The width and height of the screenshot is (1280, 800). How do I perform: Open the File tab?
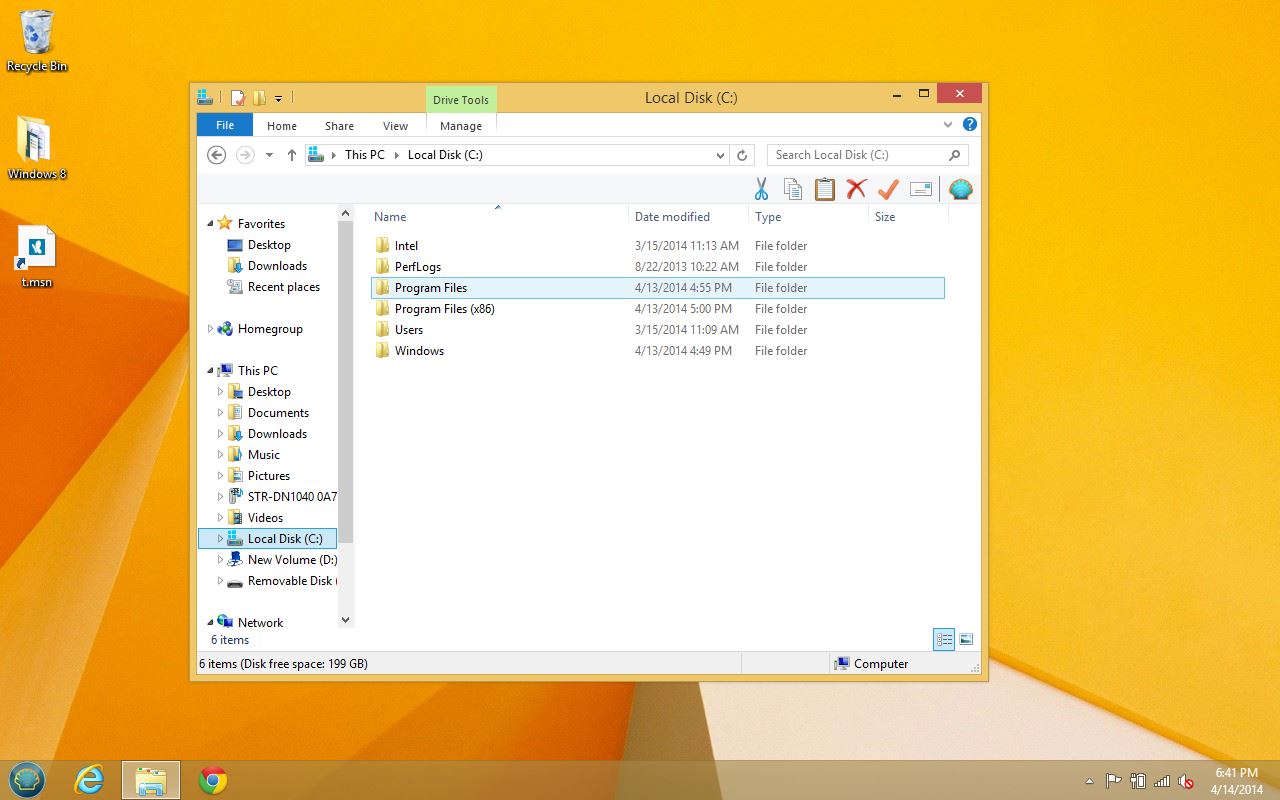pyautogui.click(x=225, y=125)
